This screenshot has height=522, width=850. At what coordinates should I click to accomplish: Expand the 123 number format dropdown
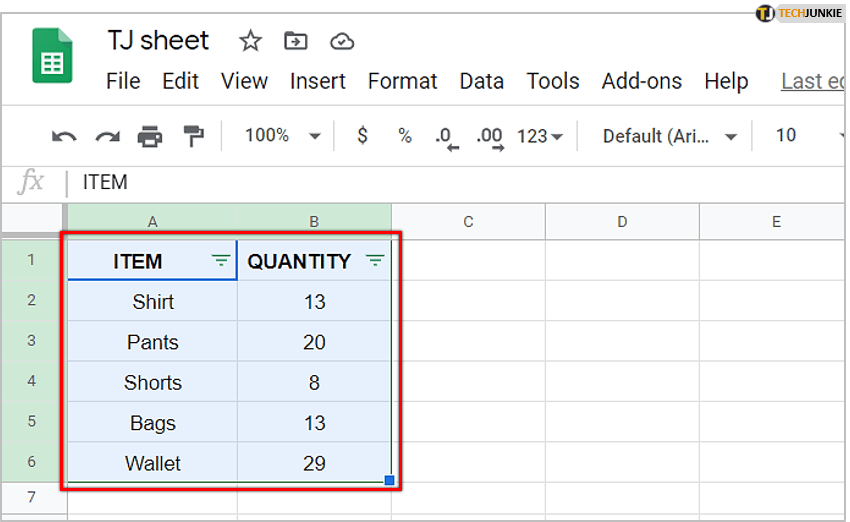pyautogui.click(x=540, y=136)
